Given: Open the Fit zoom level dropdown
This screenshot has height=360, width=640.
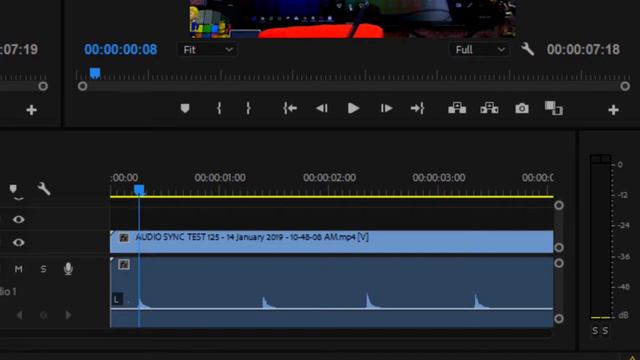Looking at the screenshot, I should [208, 50].
